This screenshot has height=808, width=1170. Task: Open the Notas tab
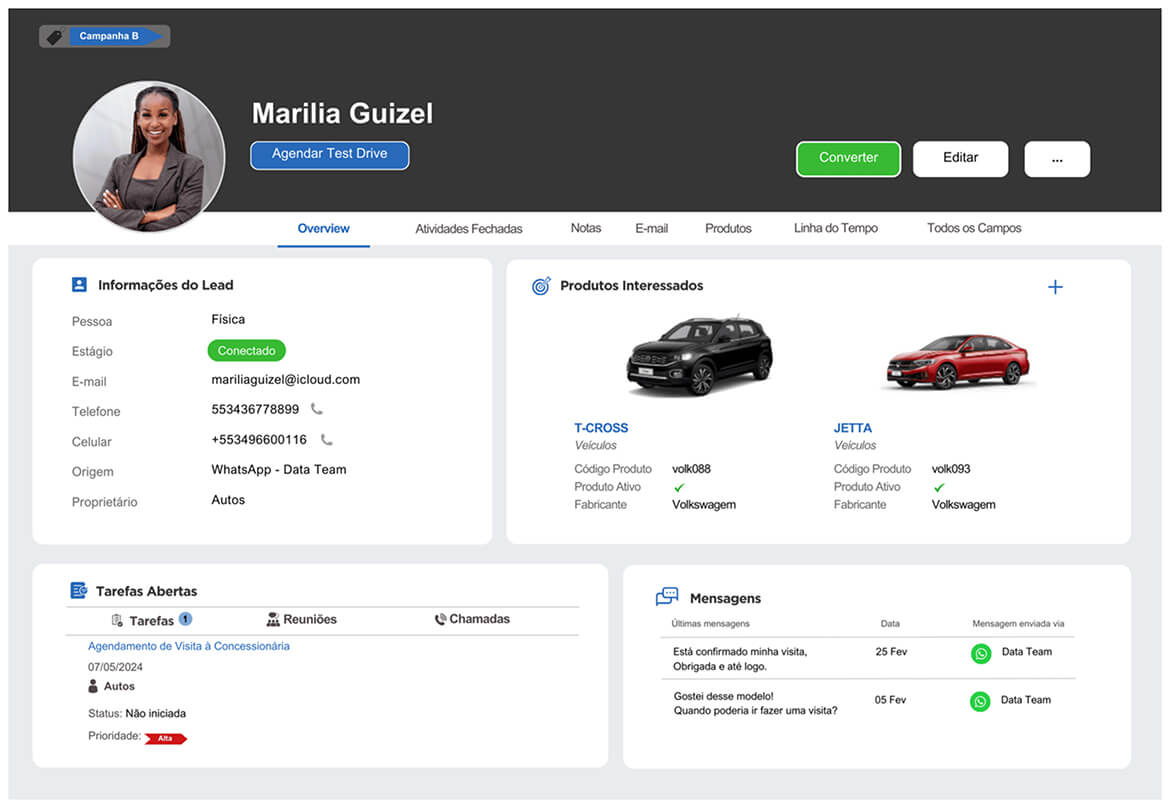click(586, 228)
